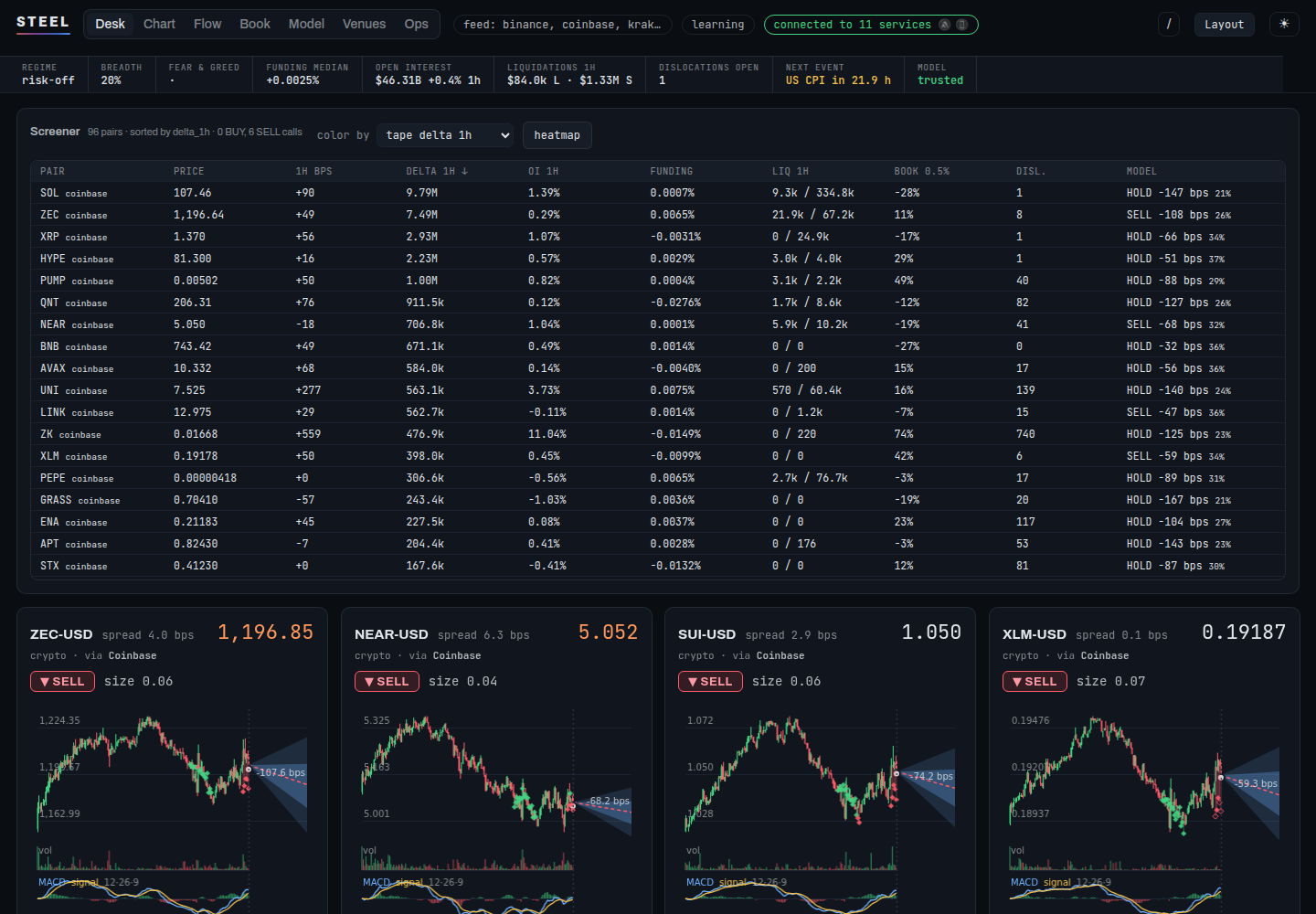Click the slash command shortcut button
The image size is (1316, 914).
(x=1169, y=24)
